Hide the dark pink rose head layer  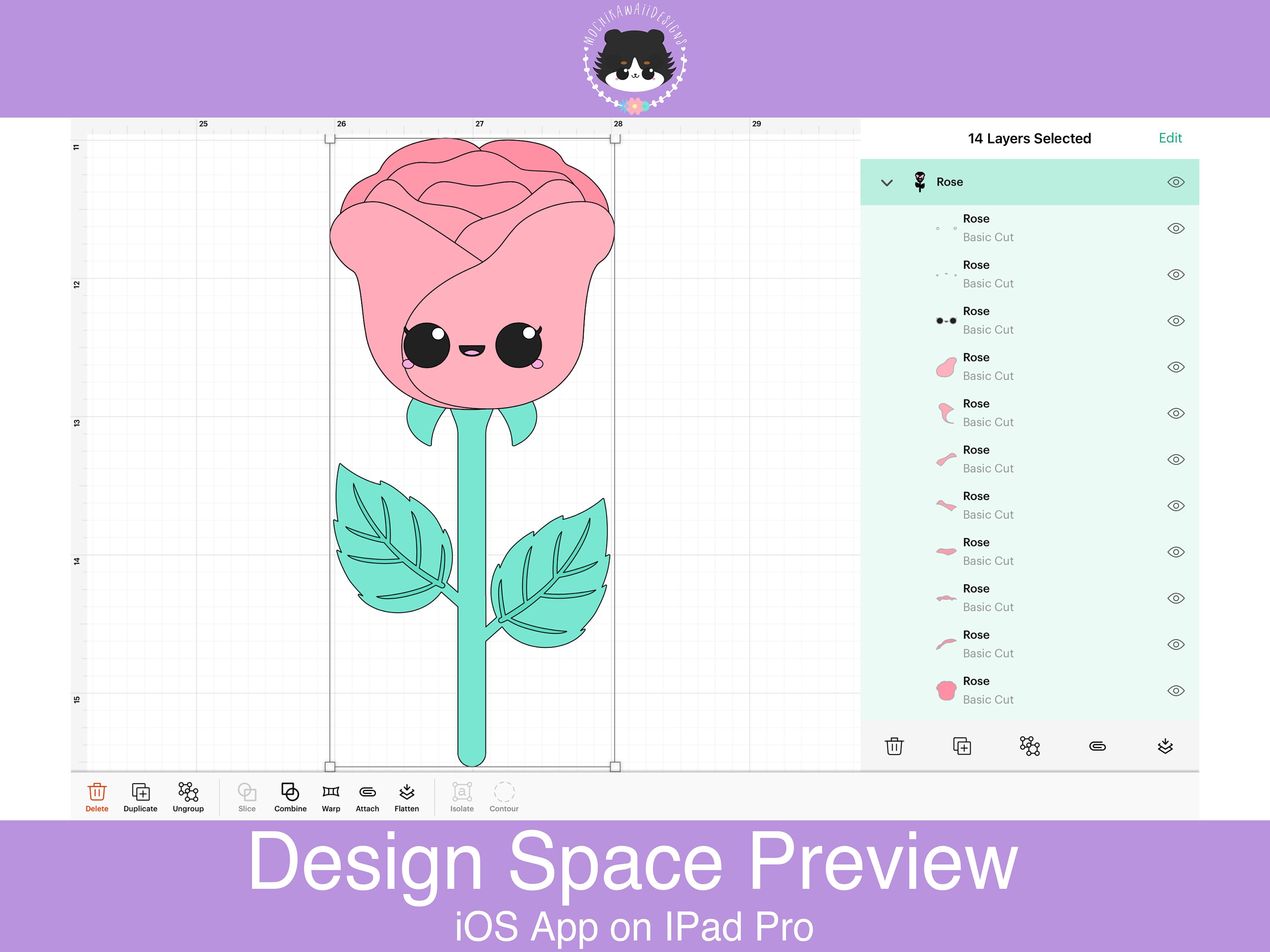coord(1176,691)
